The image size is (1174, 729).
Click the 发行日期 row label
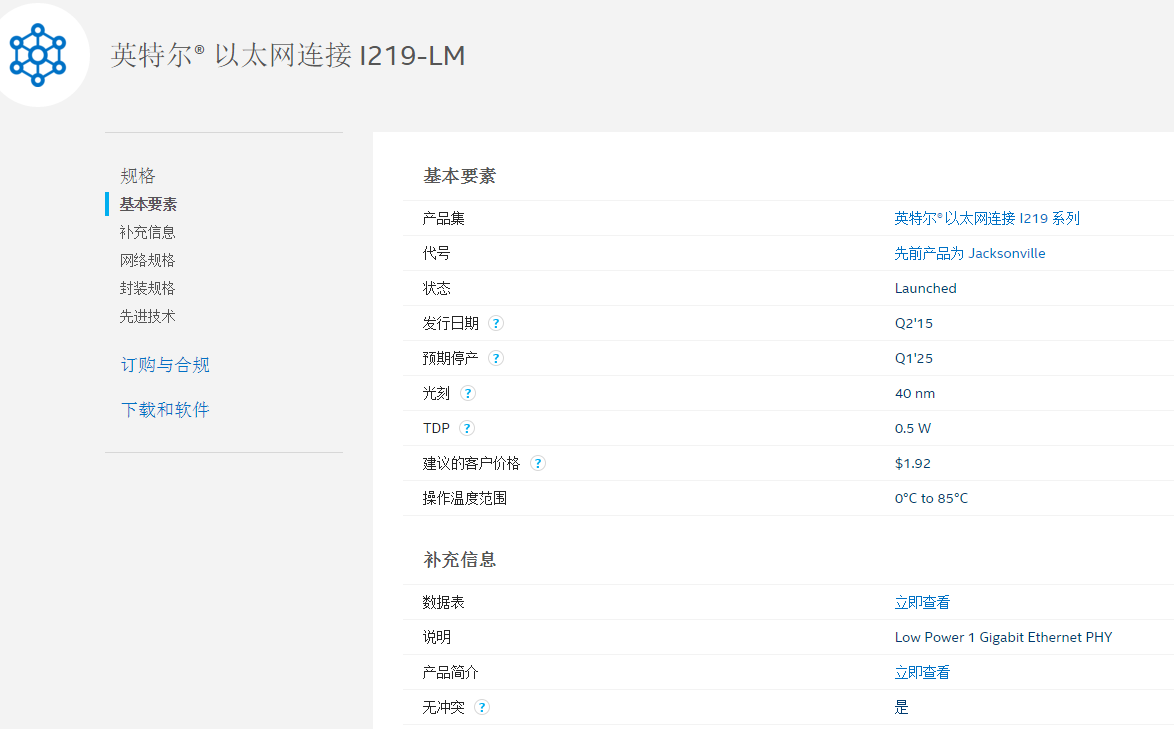450,323
